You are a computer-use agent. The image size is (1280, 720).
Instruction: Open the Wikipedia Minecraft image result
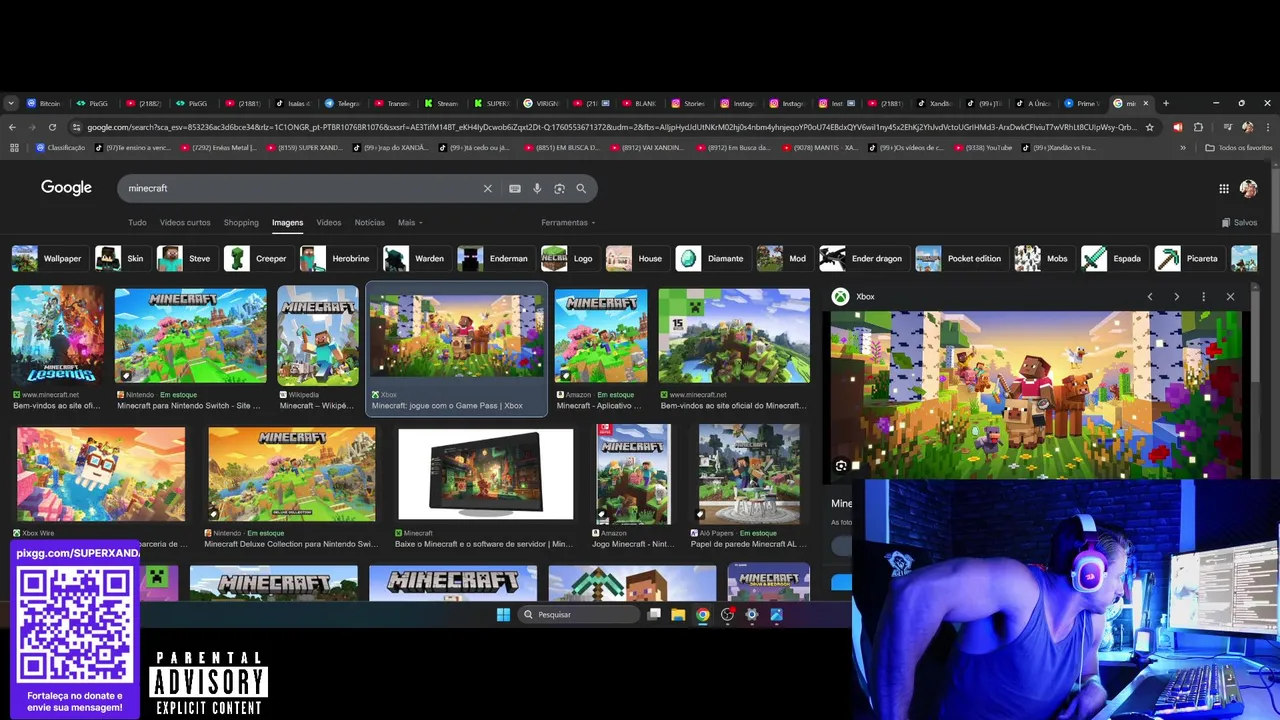coord(318,336)
